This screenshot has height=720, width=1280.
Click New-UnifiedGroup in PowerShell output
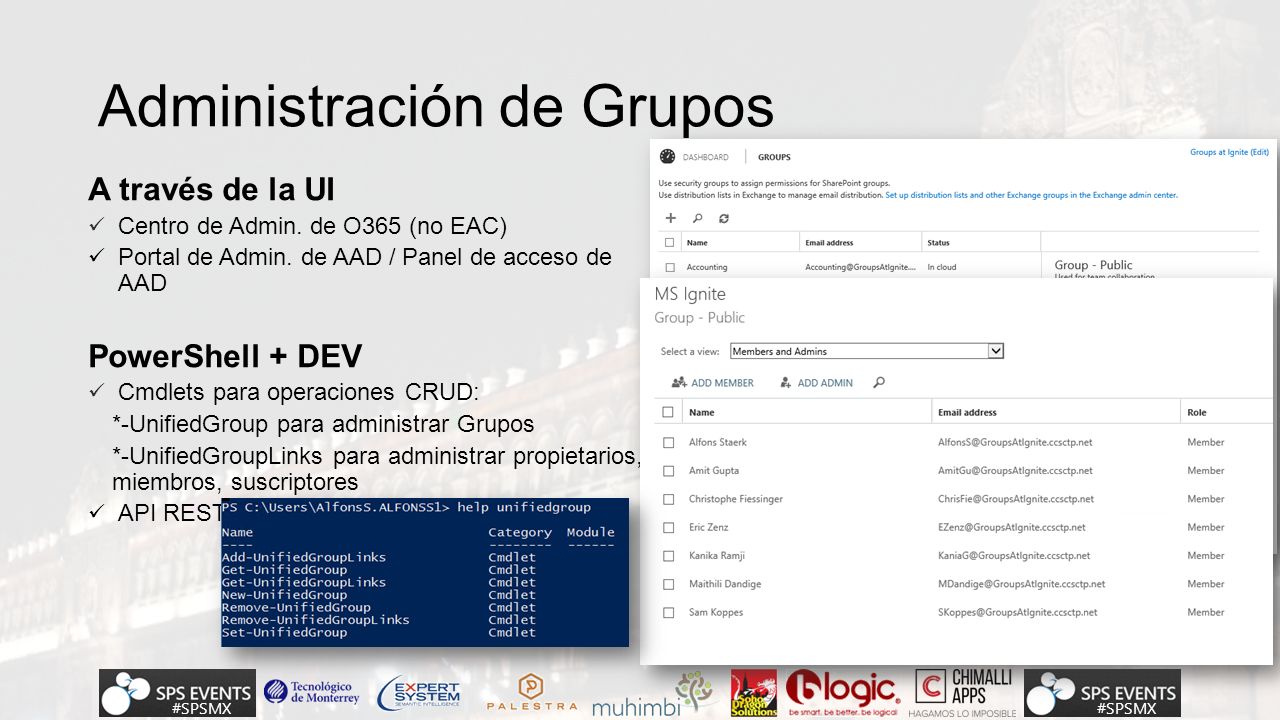(285, 595)
